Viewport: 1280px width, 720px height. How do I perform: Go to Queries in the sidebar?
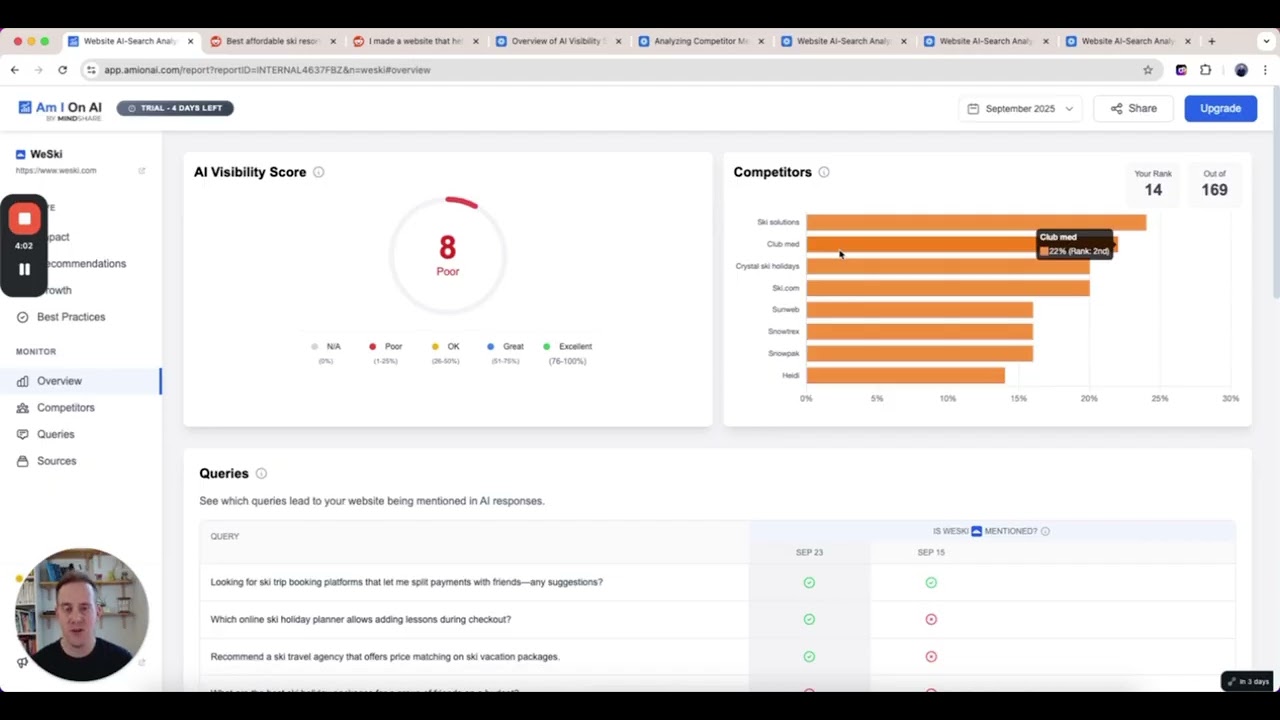[x=56, y=434]
